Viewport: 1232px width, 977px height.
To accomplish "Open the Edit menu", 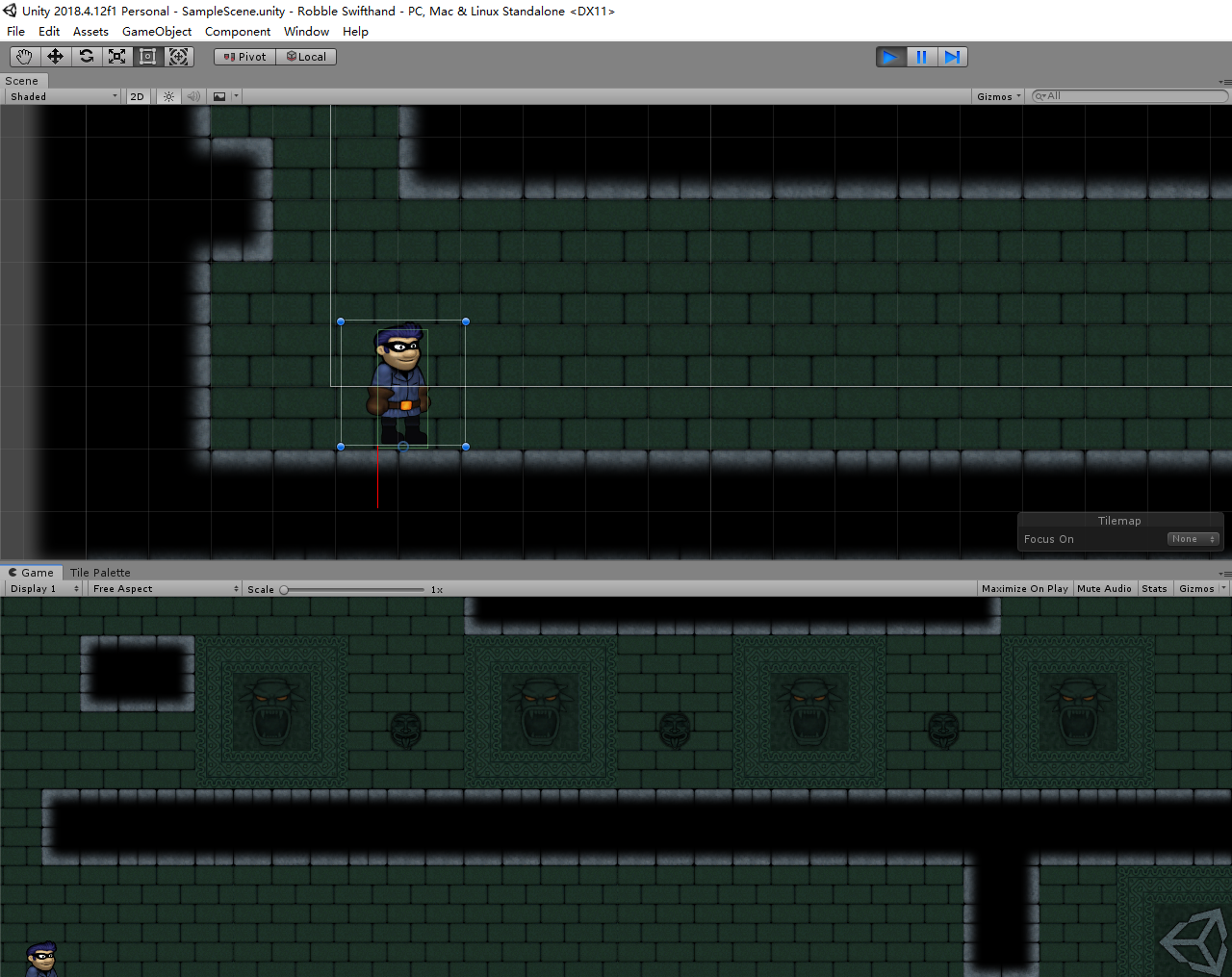I will [x=49, y=32].
